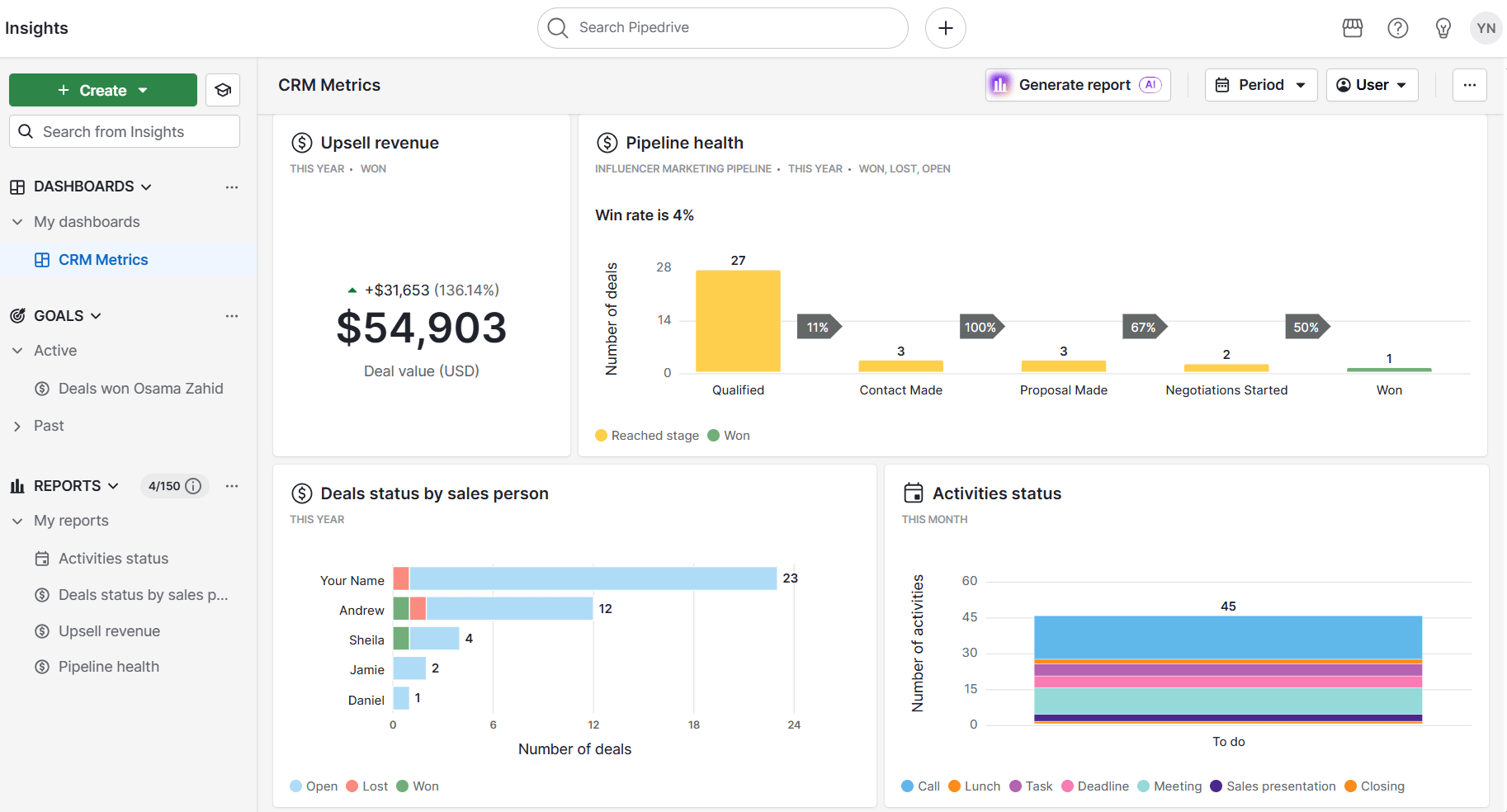Open the learning academy icon beside Create

tap(222, 90)
